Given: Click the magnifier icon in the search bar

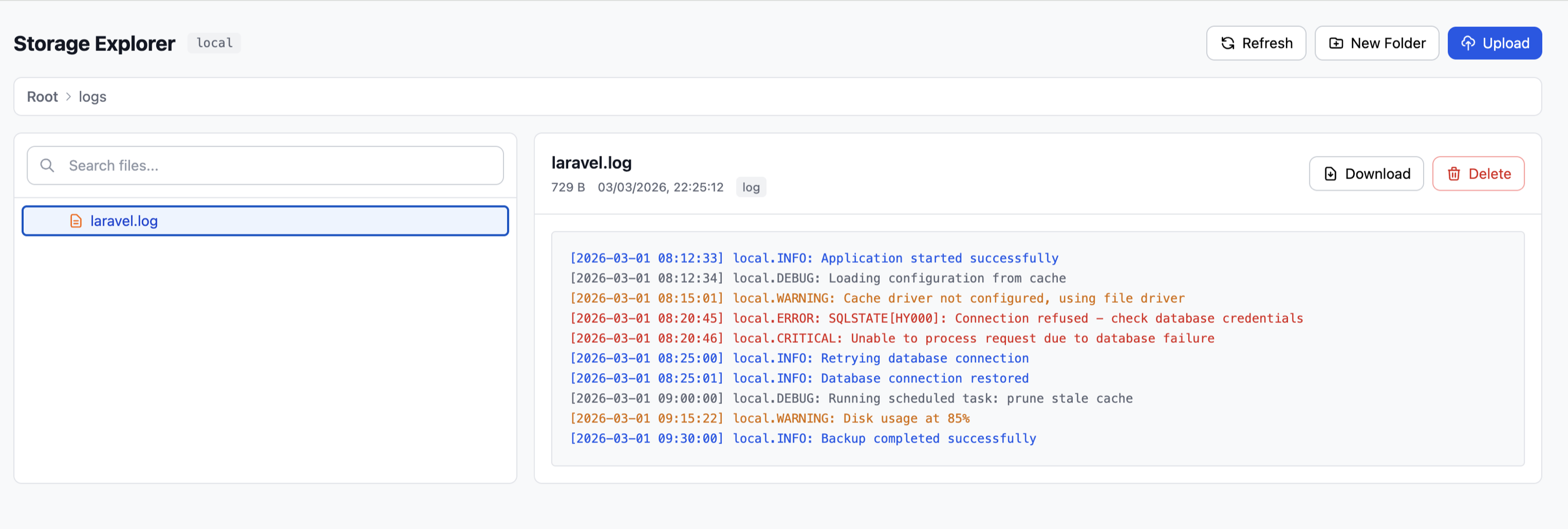Looking at the screenshot, I should 48,165.
